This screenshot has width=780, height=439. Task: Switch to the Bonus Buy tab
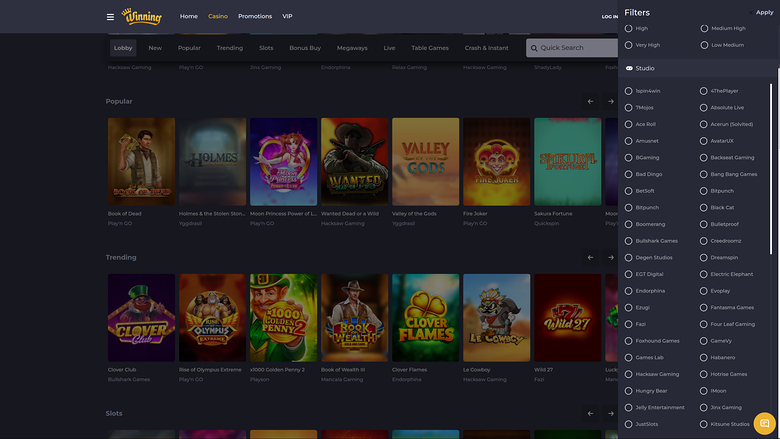[305, 48]
